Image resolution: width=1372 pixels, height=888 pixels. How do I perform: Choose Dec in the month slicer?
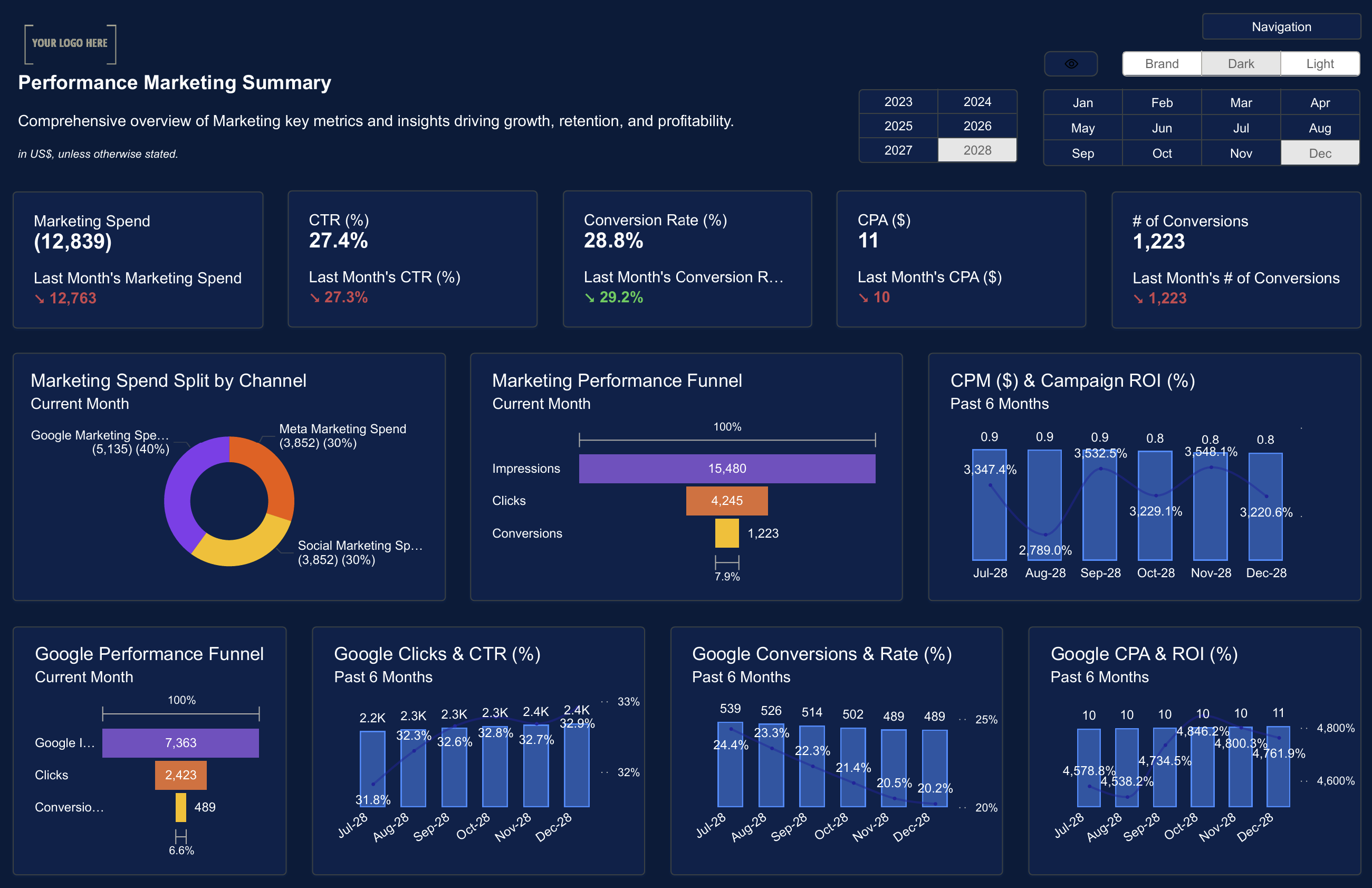1320,154
